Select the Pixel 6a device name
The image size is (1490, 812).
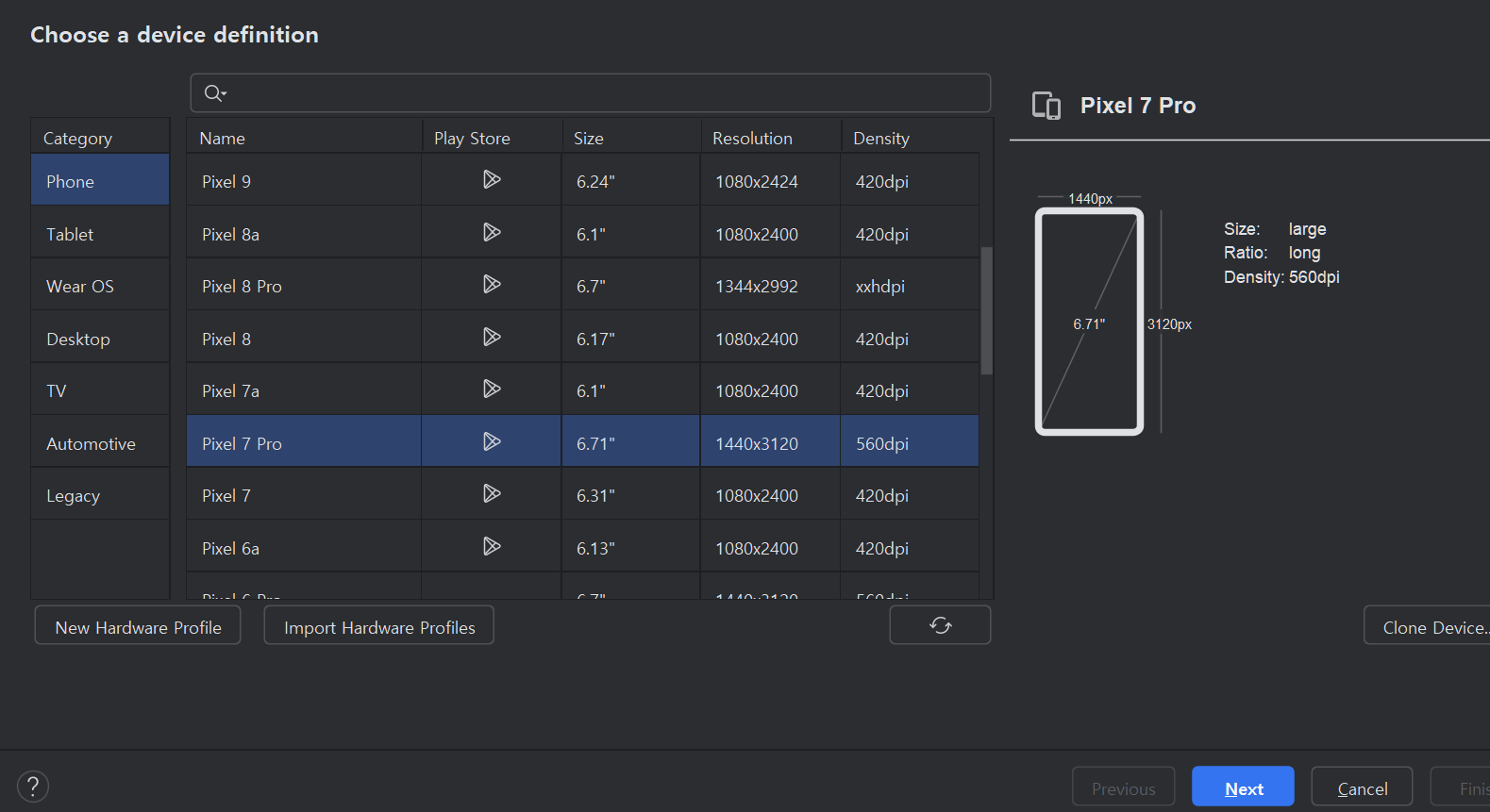point(230,548)
